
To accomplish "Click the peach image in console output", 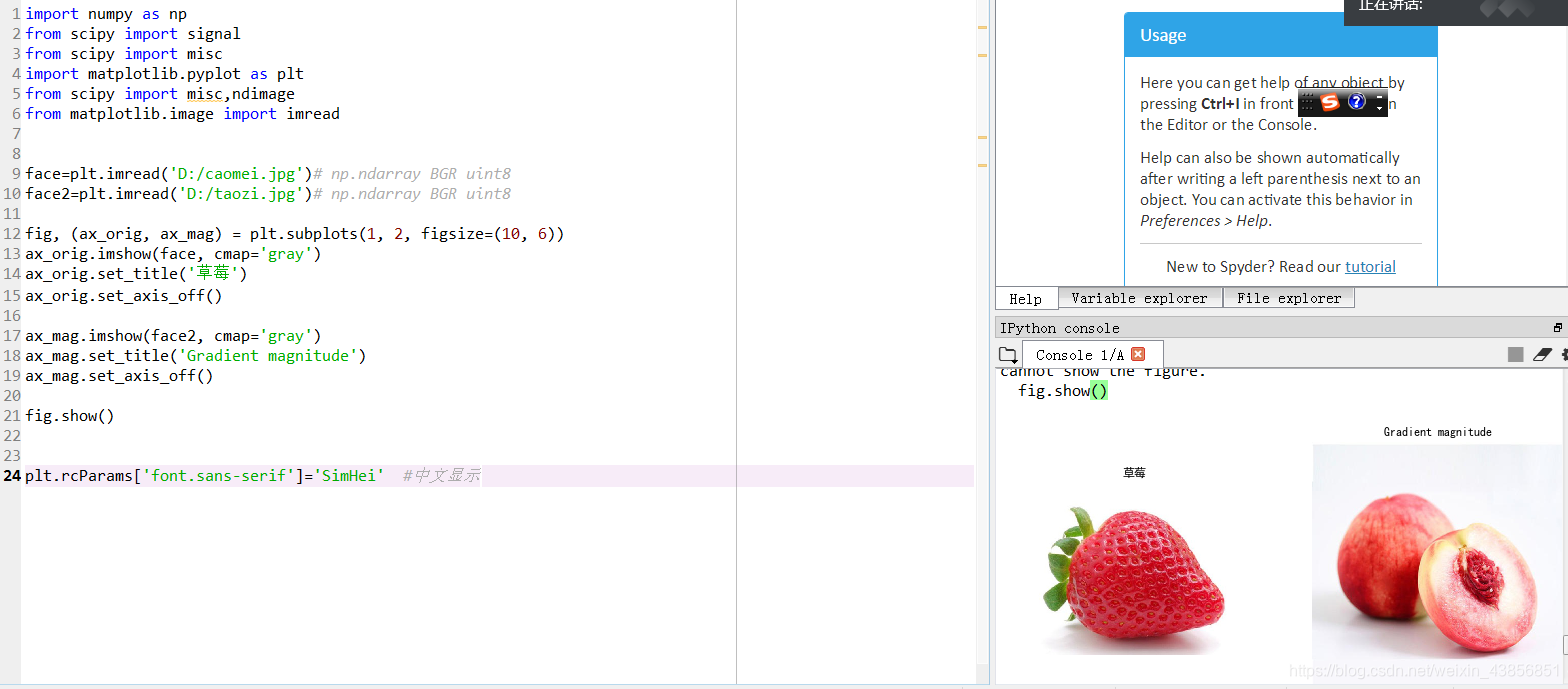I will pos(1436,562).
